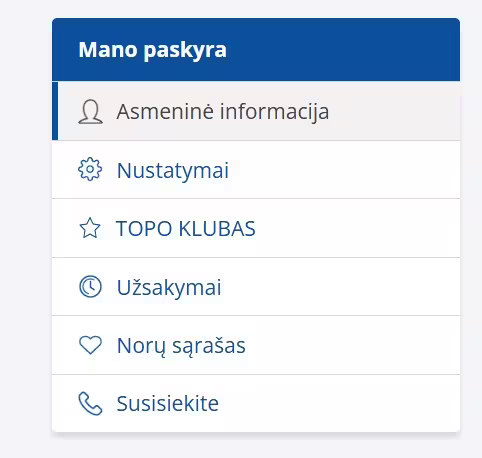Screen dimensions: 482x458
Task: Click the Mano paskyra header title
Action: click(x=153, y=50)
